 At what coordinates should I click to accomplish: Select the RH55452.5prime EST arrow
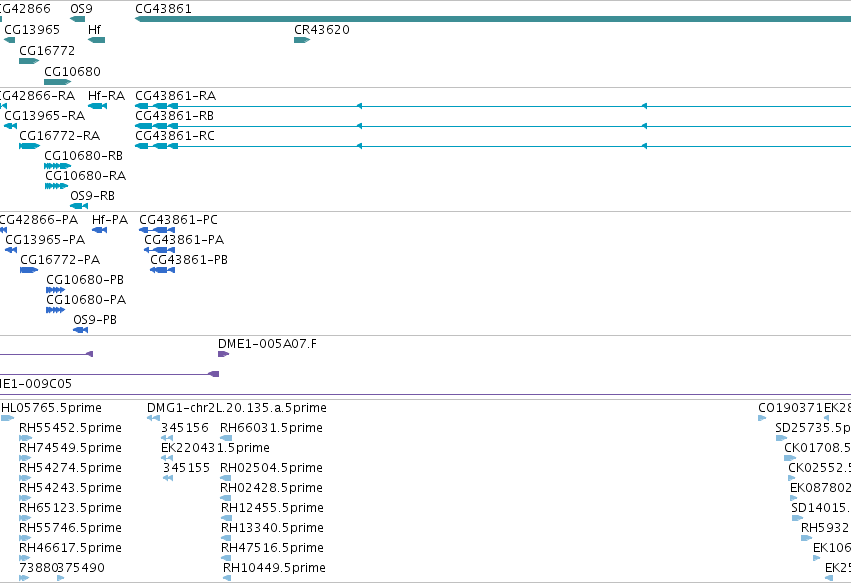(x=25, y=438)
